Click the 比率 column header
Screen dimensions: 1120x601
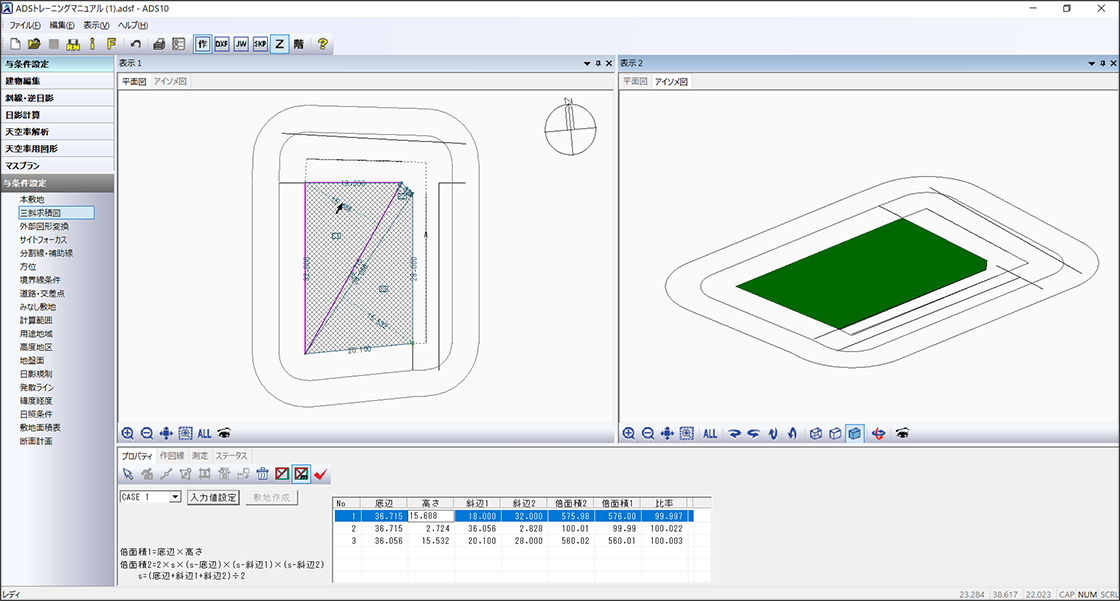click(x=665, y=503)
